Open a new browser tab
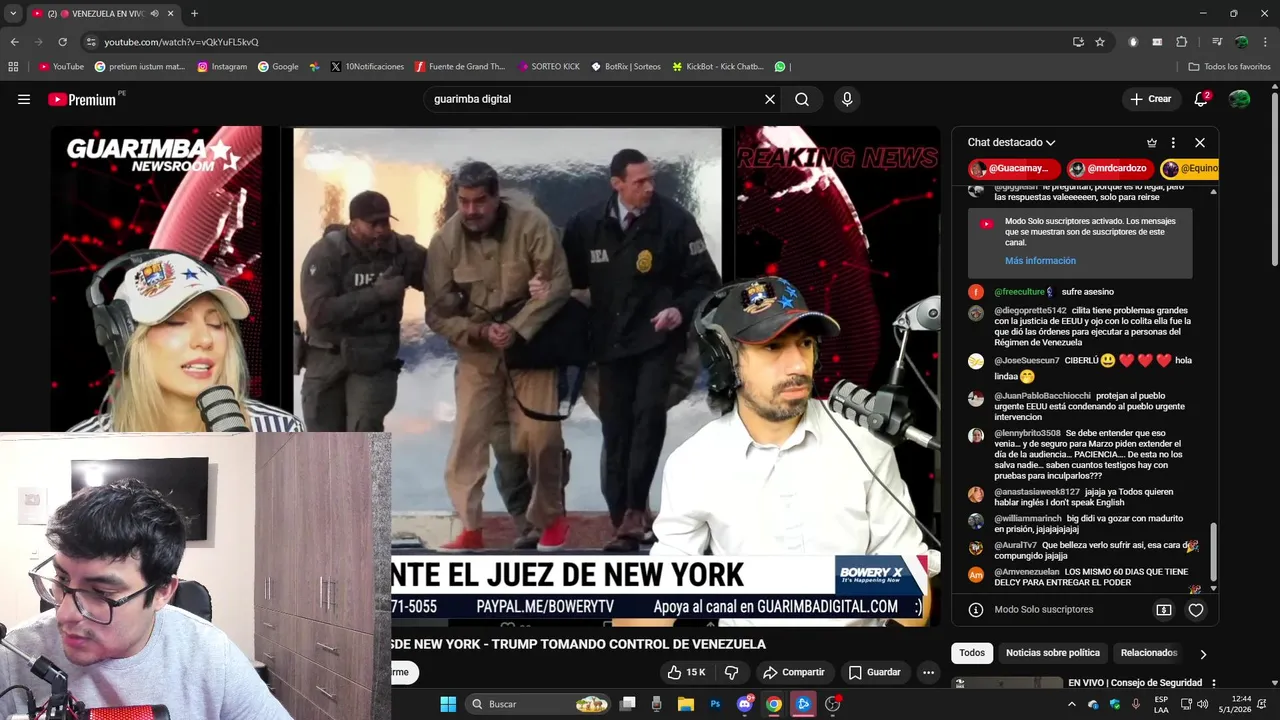1280x720 pixels. pos(194,14)
